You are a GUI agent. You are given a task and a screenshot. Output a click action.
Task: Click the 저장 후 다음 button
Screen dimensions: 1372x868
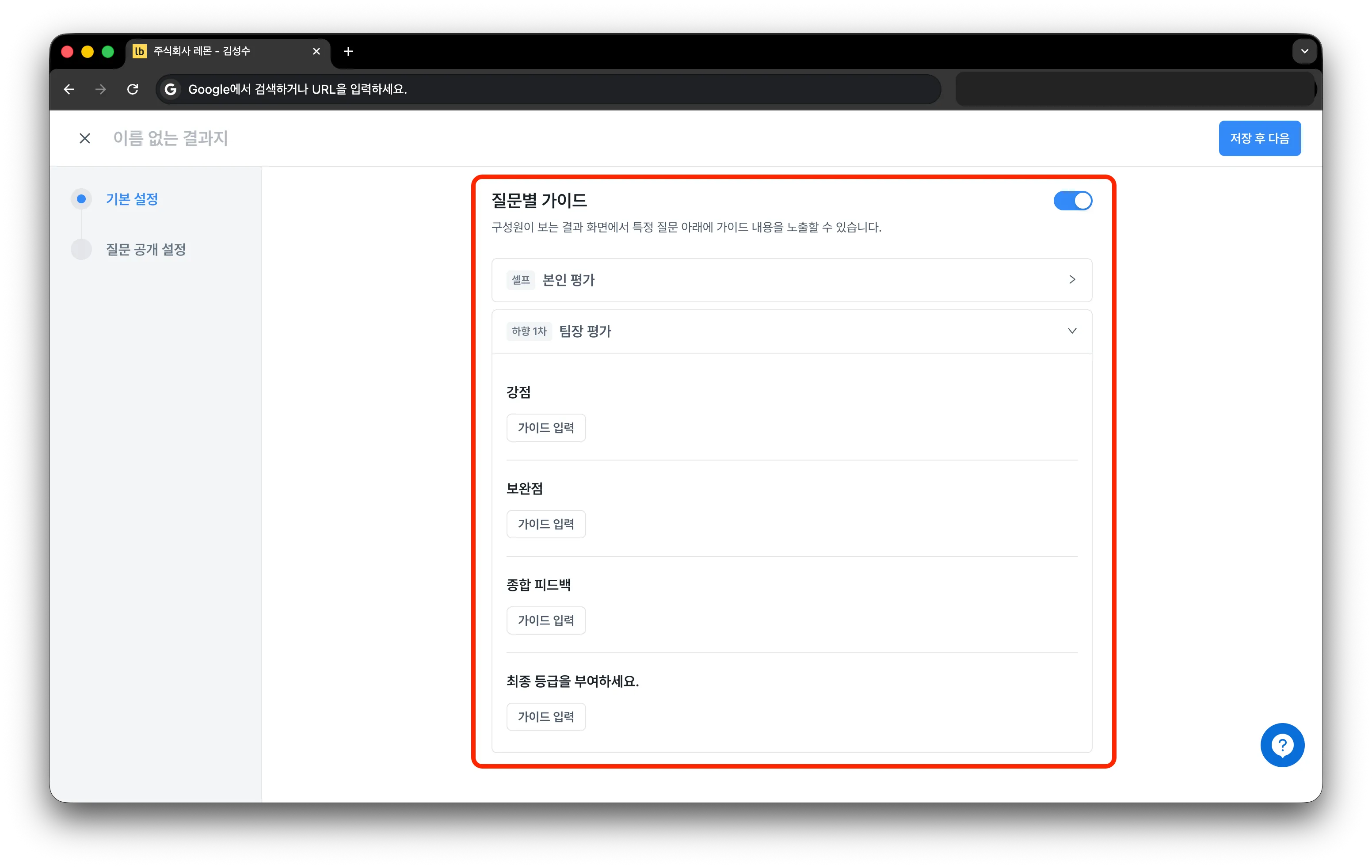coord(1259,138)
